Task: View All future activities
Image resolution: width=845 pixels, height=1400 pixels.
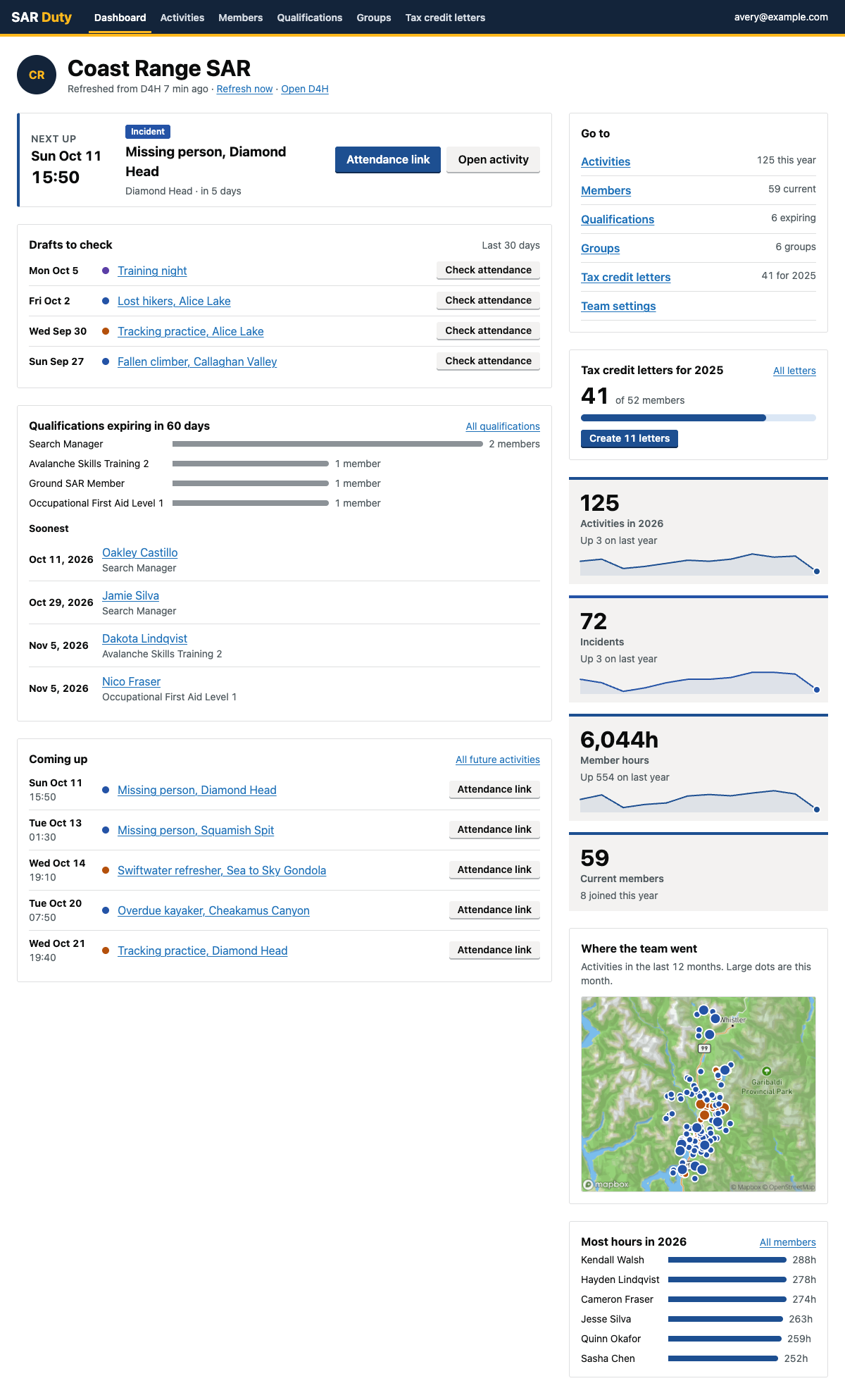Action: pos(498,760)
